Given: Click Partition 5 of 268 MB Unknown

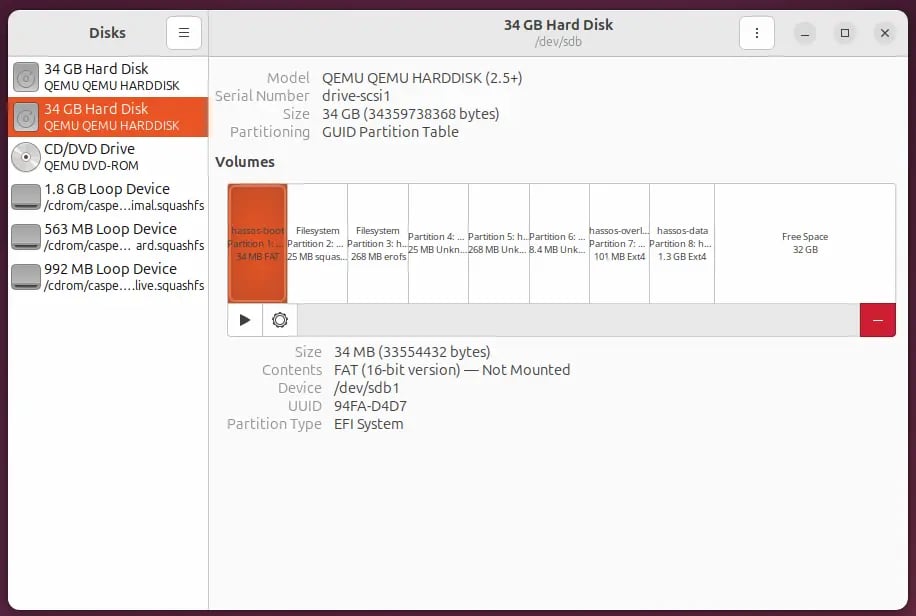Looking at the screenshot, I should click(x=498, y=243).
